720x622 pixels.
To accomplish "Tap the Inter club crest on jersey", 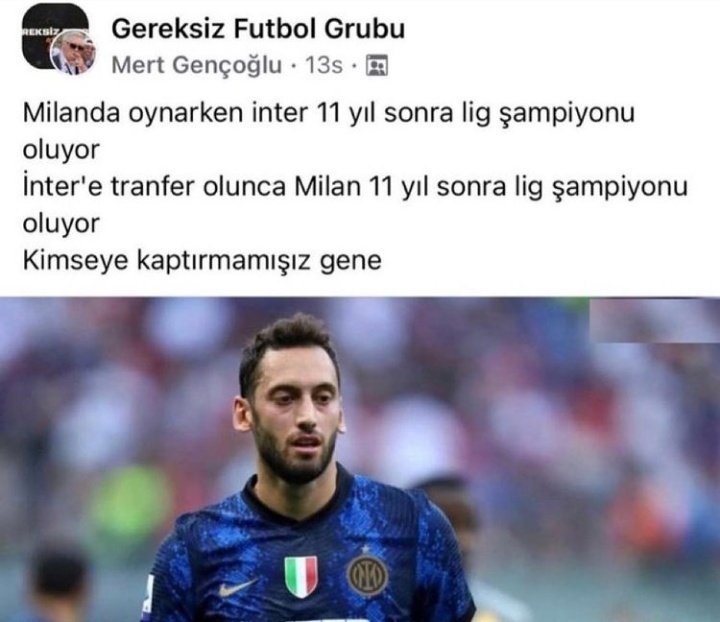I will (x=366, y=575).
